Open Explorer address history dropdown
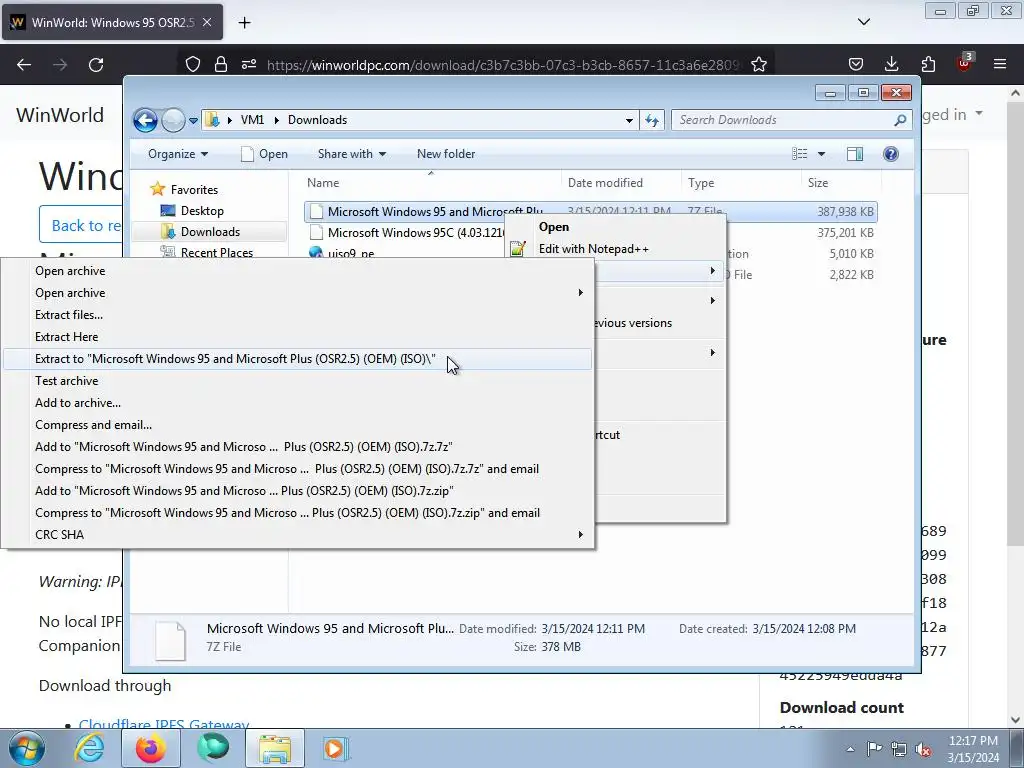 629,120
